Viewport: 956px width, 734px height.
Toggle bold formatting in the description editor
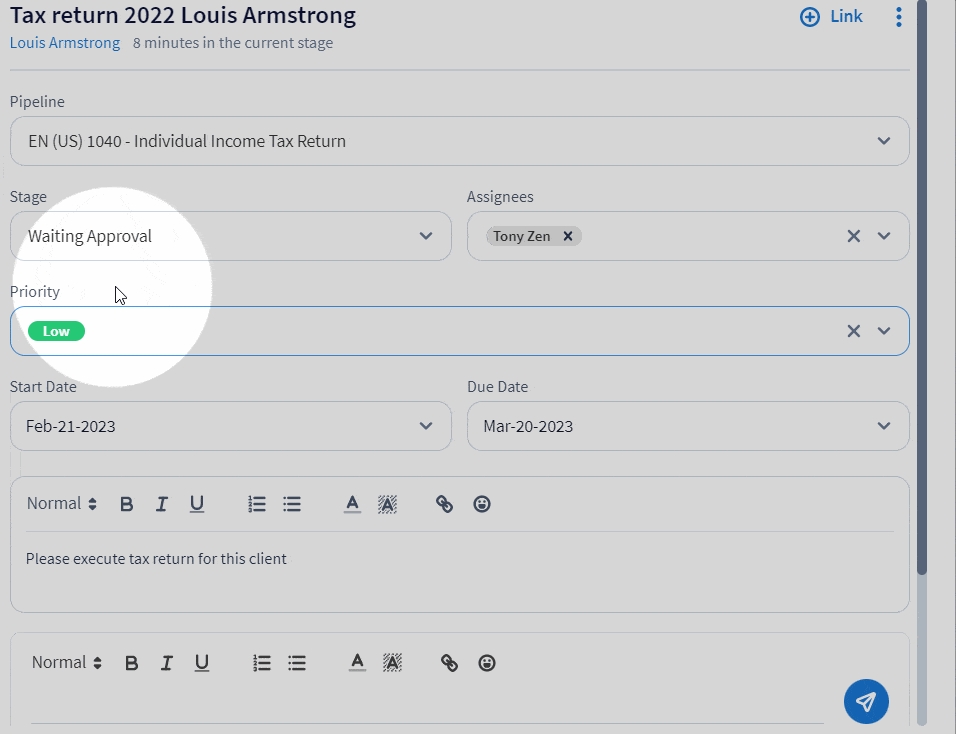coord(126,503)
